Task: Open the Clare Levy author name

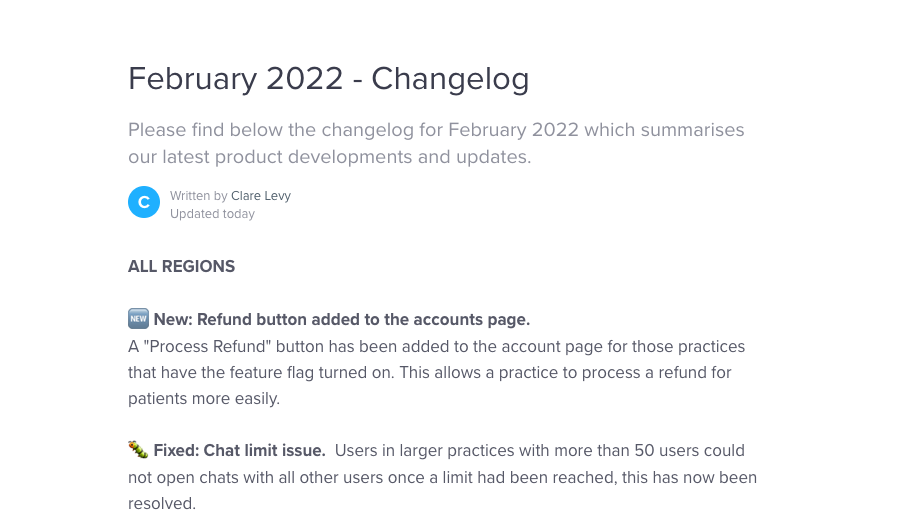Action: pos(261,196)
